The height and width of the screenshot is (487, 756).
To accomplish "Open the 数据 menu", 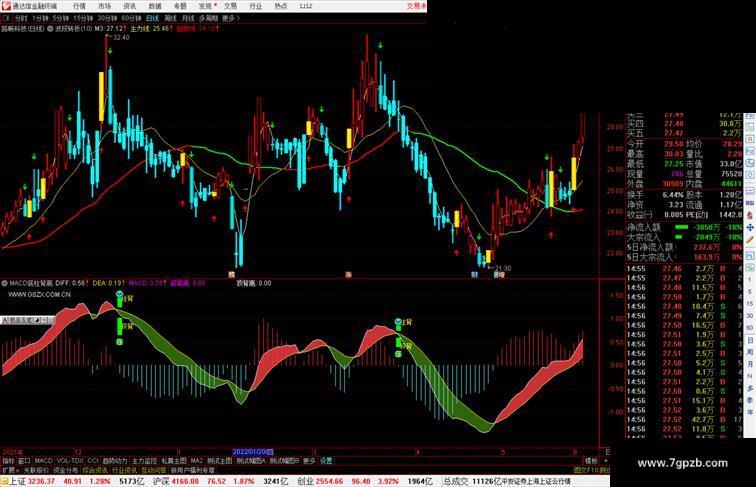I will click(155, 6).
